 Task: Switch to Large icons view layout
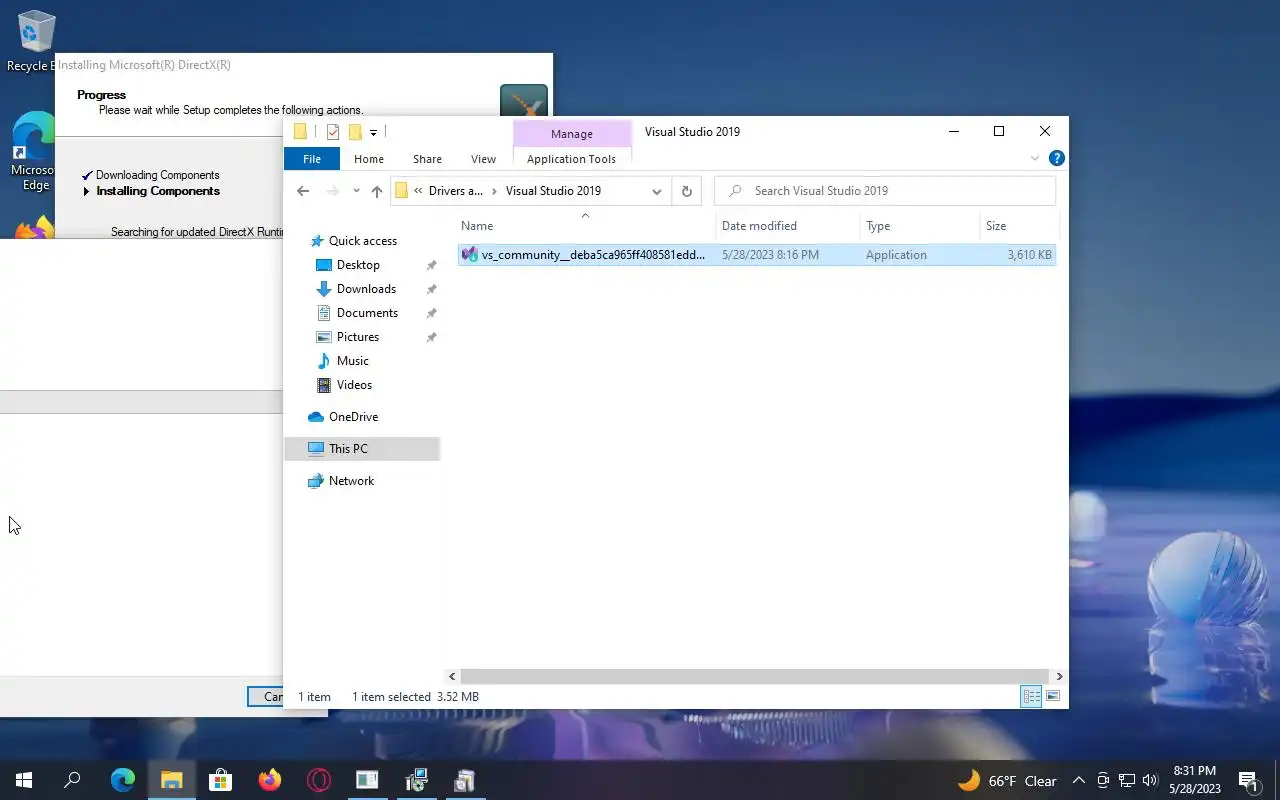tap(1052, 696)
